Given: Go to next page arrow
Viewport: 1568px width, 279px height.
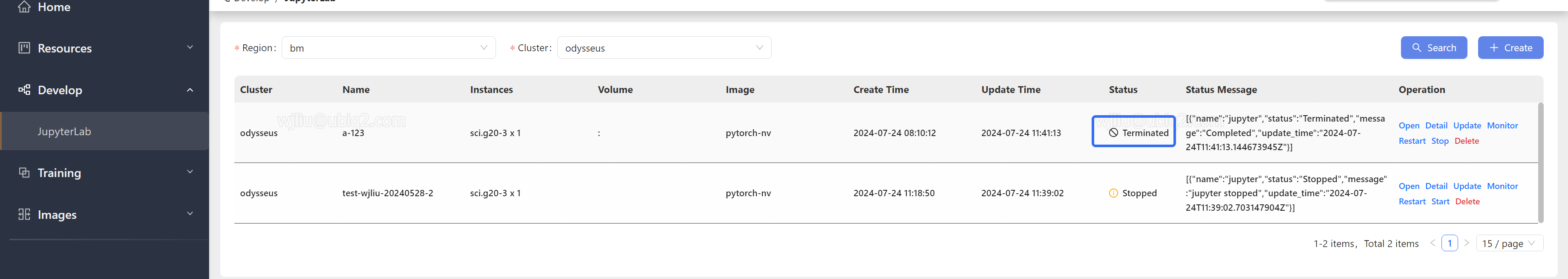Looking at the screenshot, I should click(1466, 243).
